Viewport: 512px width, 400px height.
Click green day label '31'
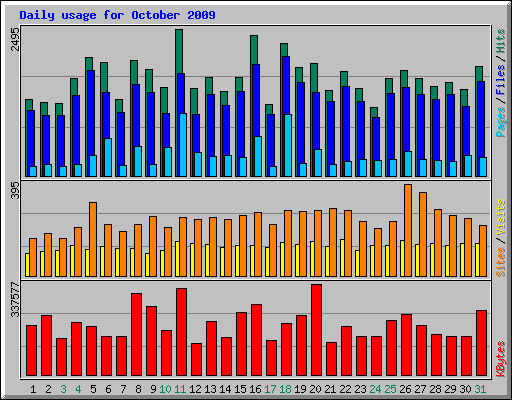480,389
